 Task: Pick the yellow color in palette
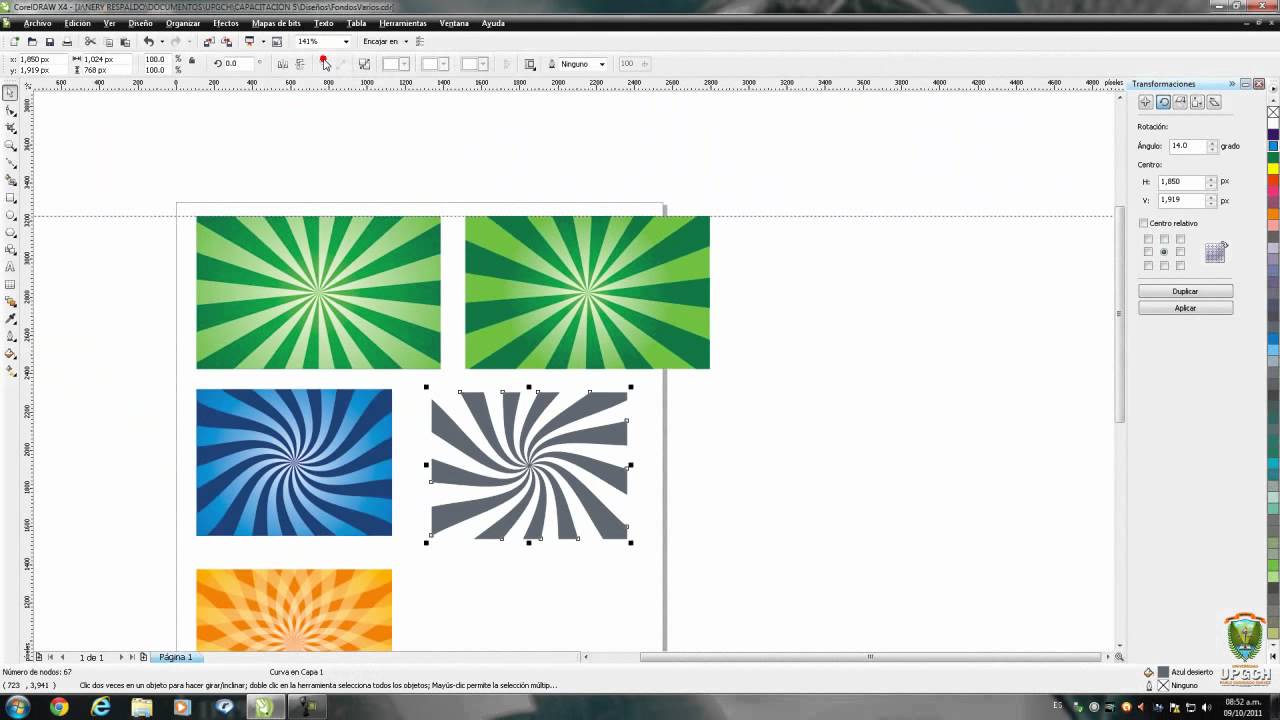coord(1273,168)
